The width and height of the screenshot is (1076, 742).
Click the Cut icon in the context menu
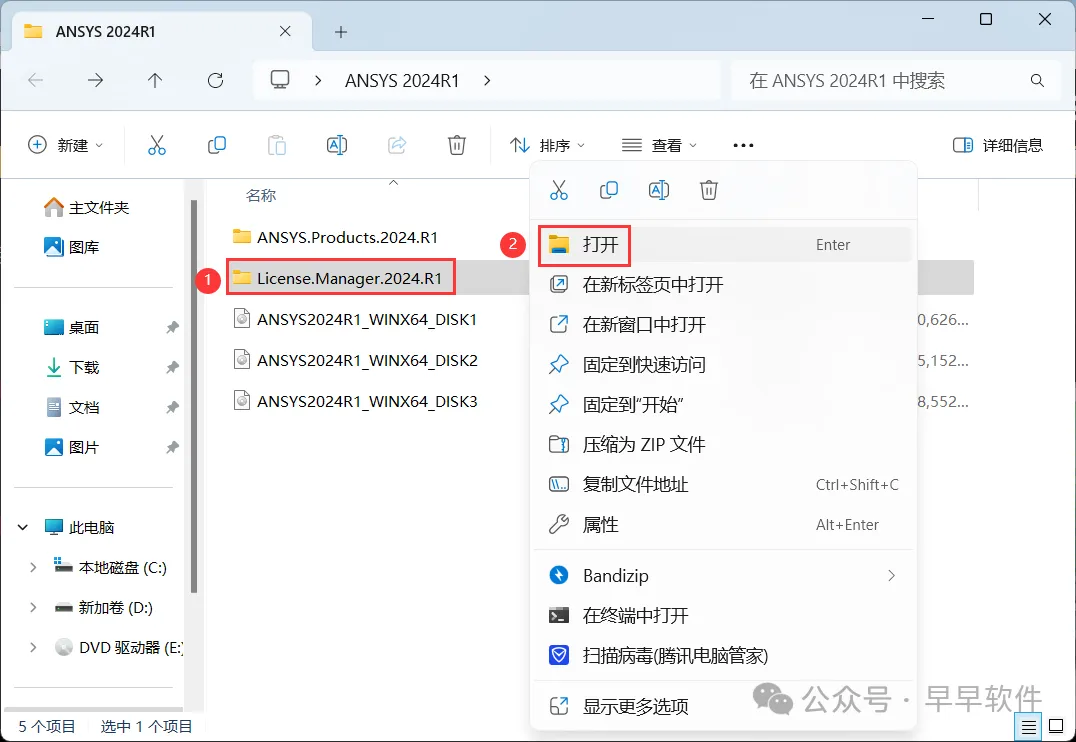pos(559,190)
